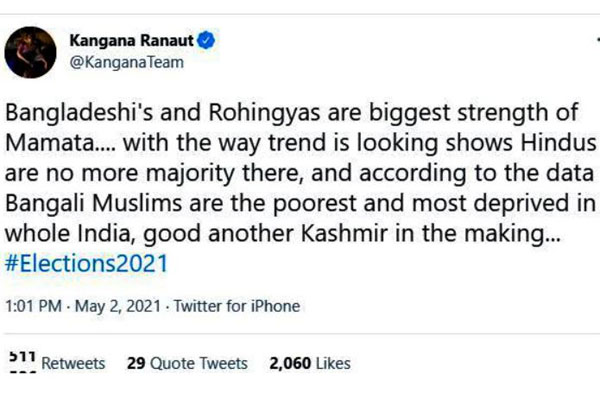Open the Quote Tweets label

pos(199,363)
